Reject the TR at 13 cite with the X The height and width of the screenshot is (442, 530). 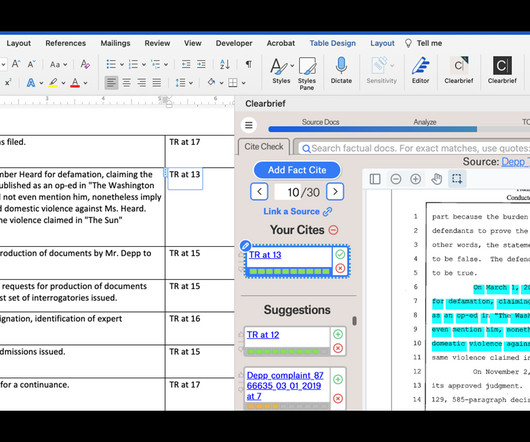click(x=340, y=268)
